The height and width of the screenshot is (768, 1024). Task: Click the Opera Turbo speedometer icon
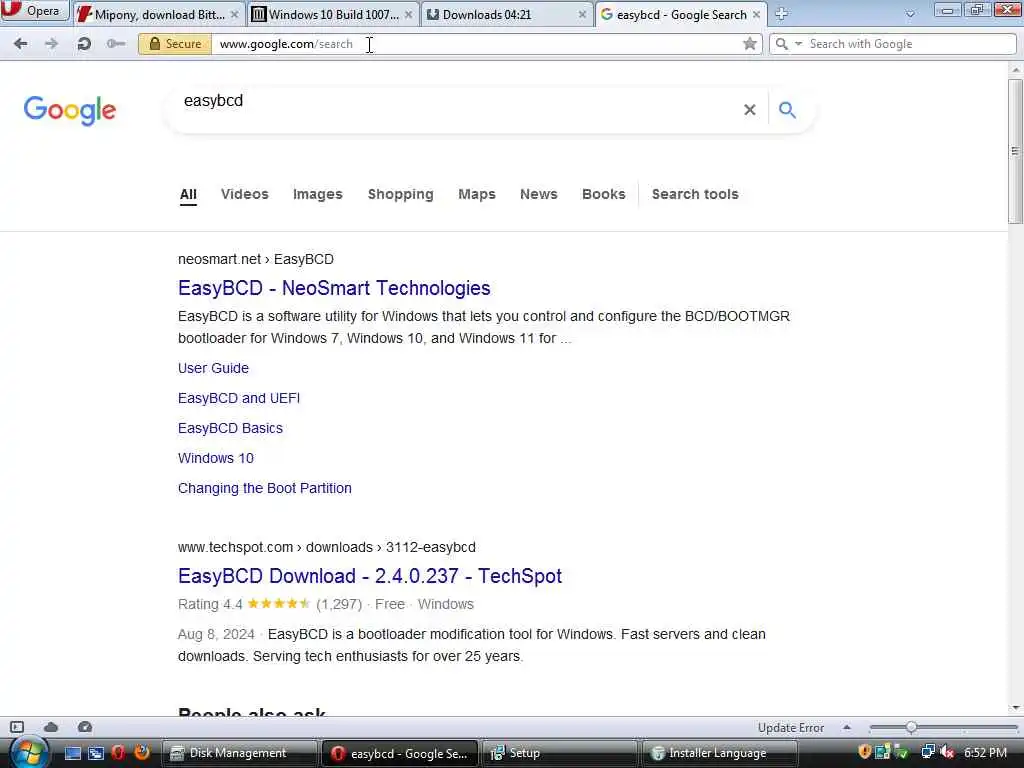coord(85,727)
